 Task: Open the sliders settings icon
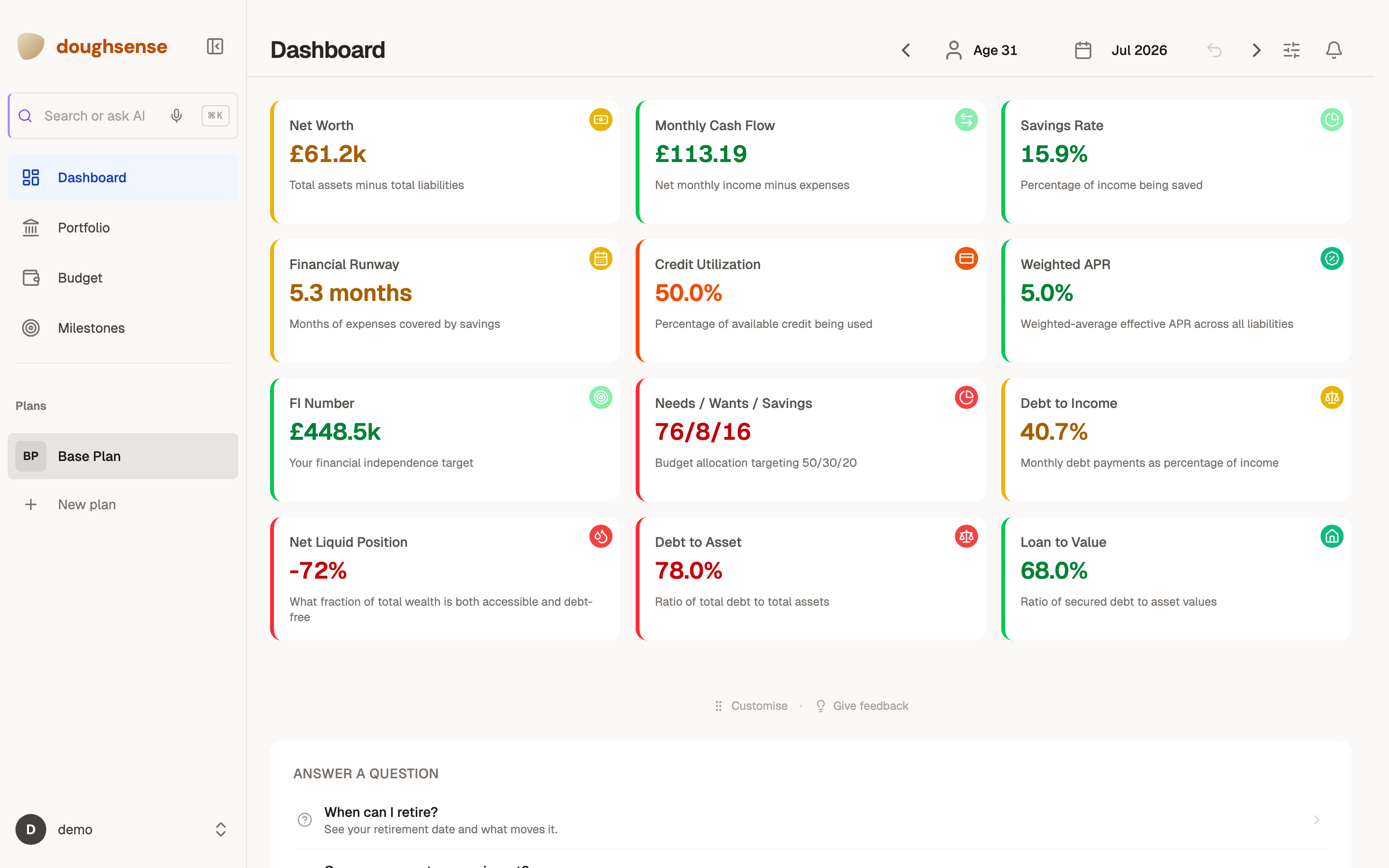(x=1292, y=51)
